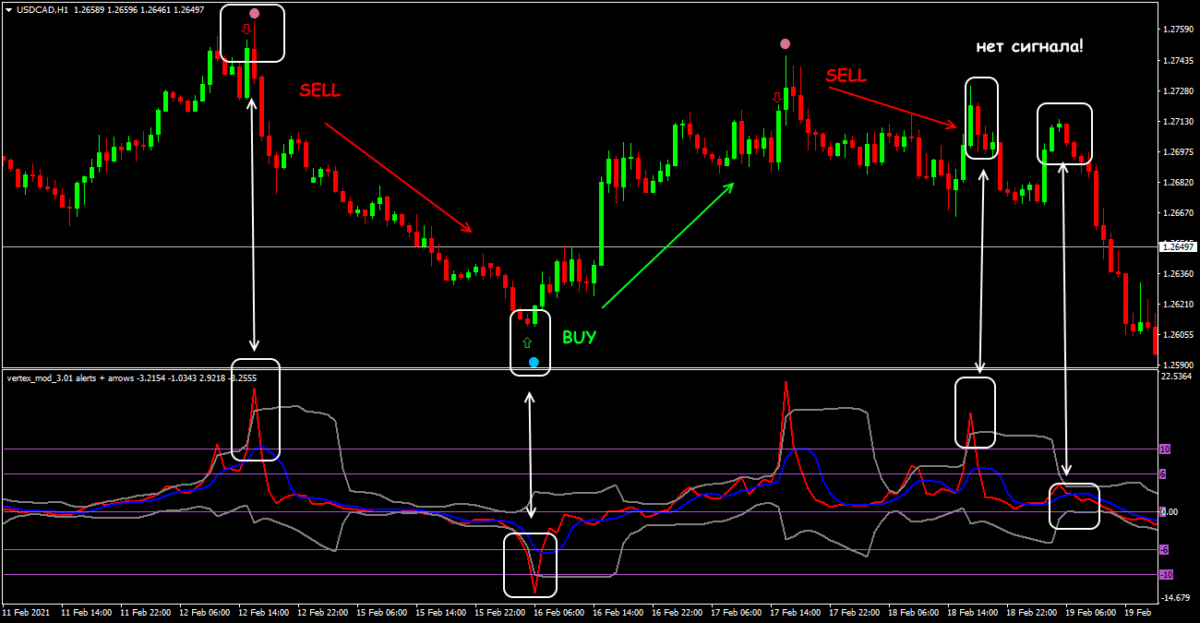Select the long red diagonal downtrend arrow

pyautogui.click(x=398, y=178)
